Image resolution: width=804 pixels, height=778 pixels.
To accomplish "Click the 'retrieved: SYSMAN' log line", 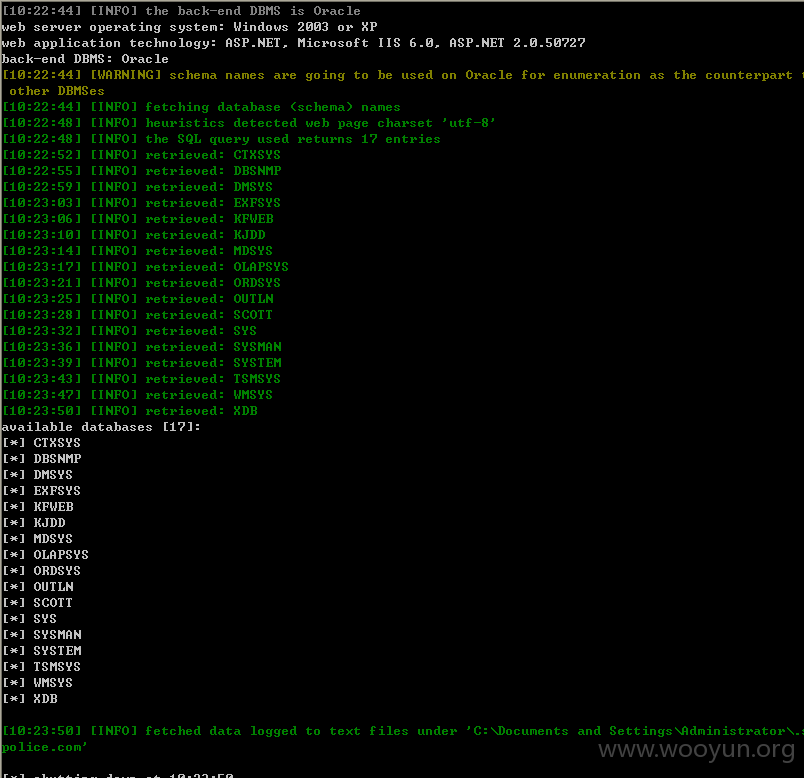I will 142,347.
